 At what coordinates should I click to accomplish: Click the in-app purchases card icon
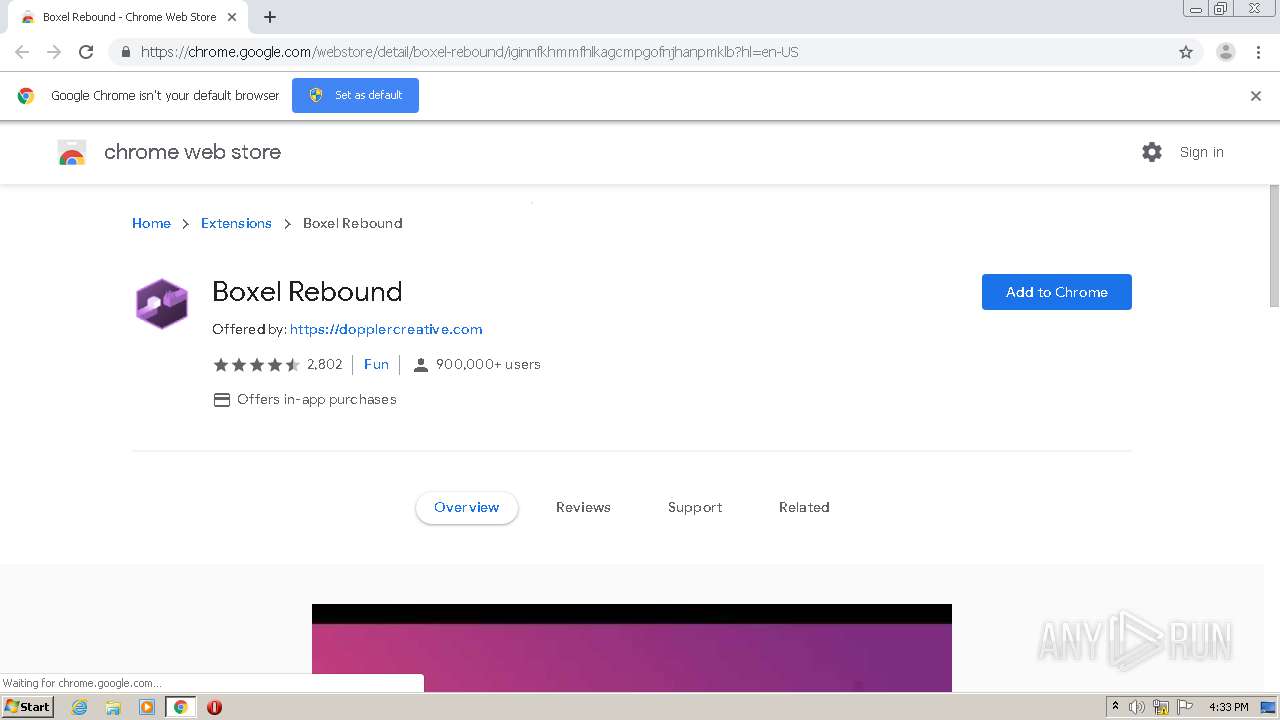(222, 400)
